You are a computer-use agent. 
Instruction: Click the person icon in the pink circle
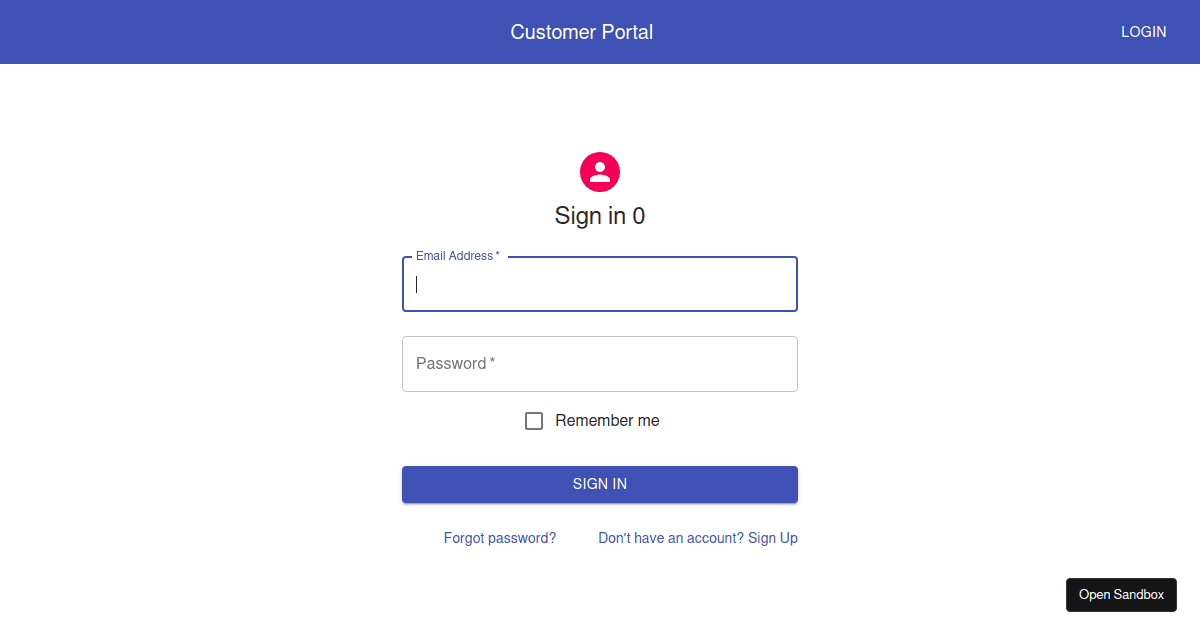(599, 171)
